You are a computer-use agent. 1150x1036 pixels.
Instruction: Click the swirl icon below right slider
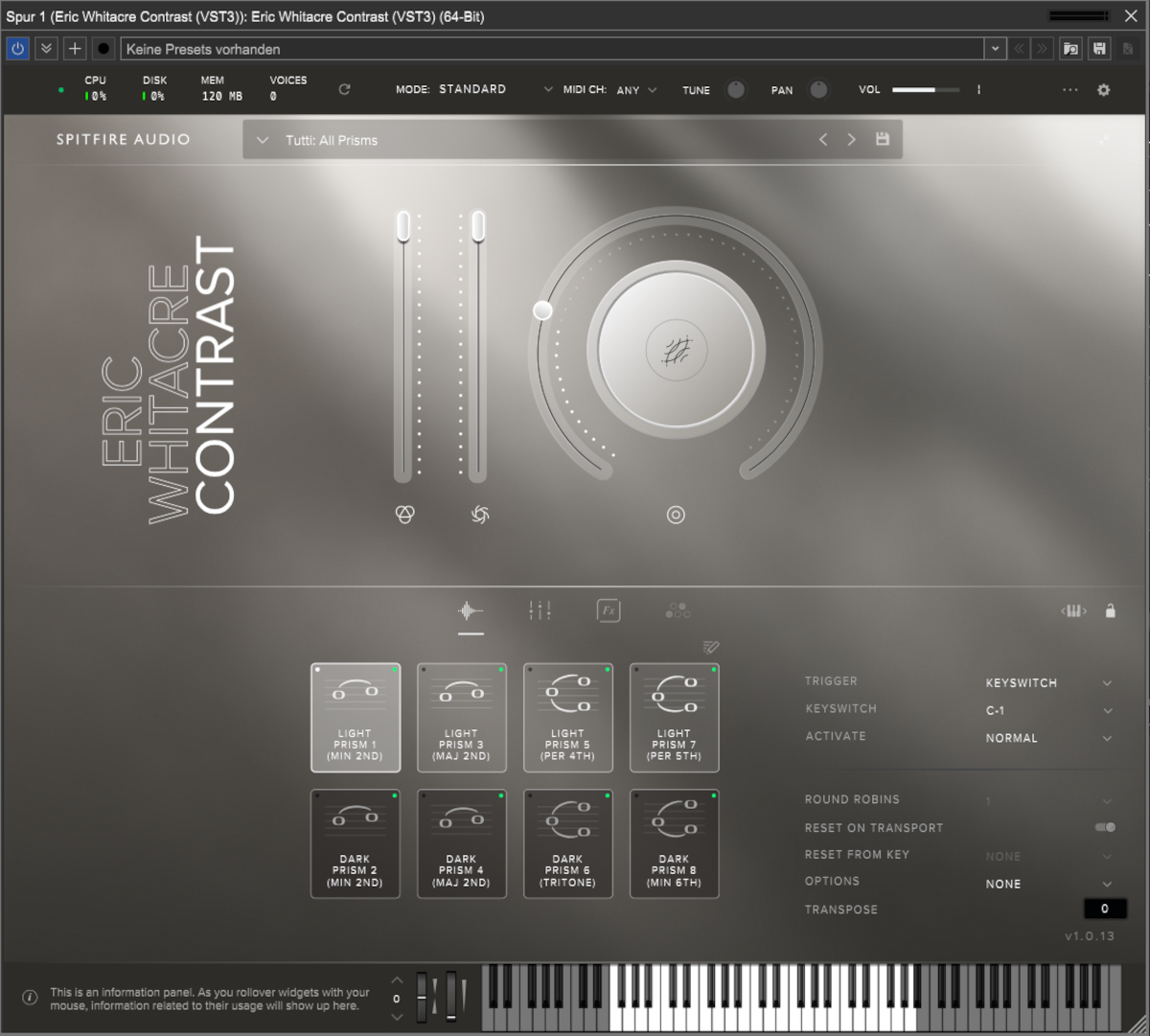pos(480,515)
